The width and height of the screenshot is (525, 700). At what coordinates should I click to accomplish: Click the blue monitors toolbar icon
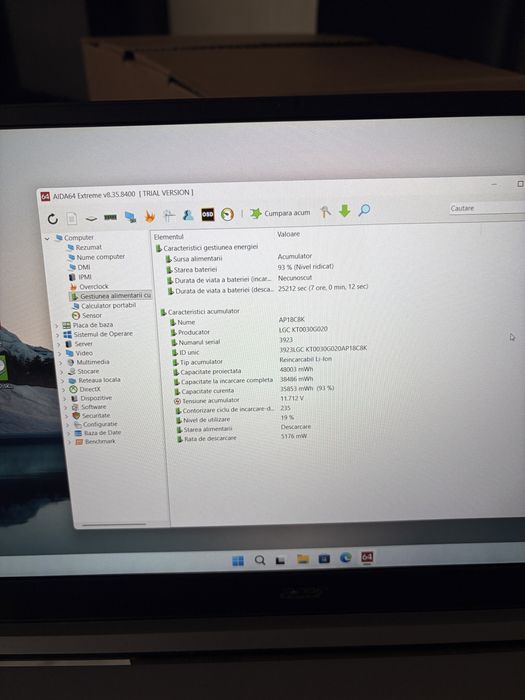pyautogui.click(x=130, y=217)
